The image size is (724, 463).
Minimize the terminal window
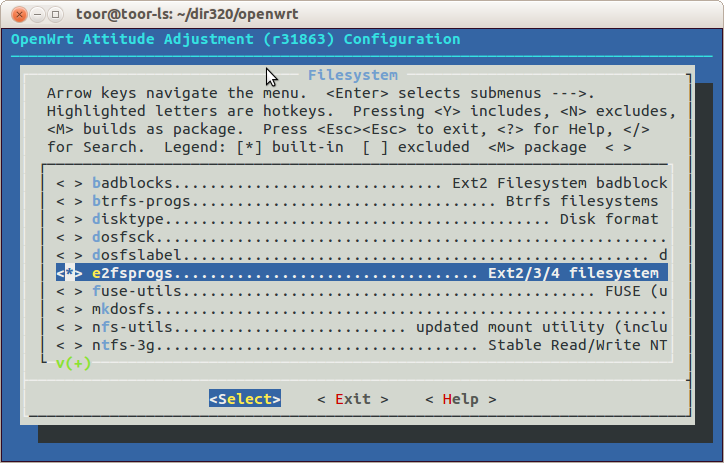pyautogui.click(x=37, y=15)
